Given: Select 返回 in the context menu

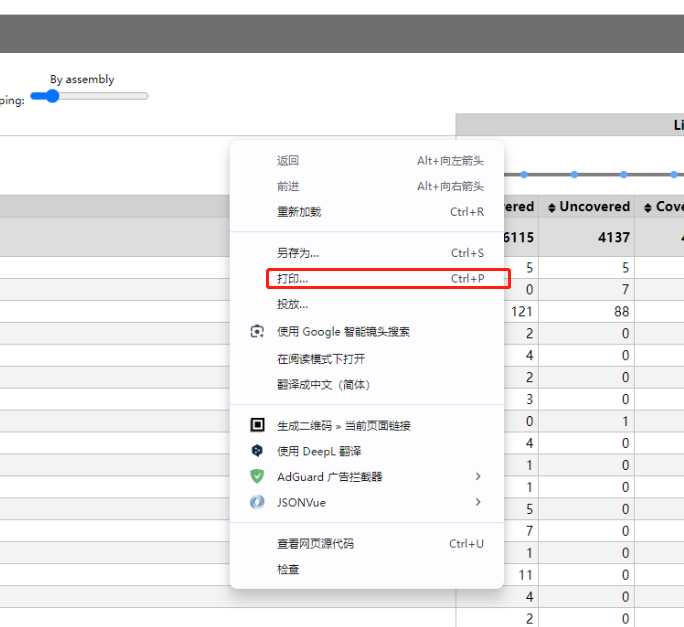Looking at the screenshot, I should [288, 161].
